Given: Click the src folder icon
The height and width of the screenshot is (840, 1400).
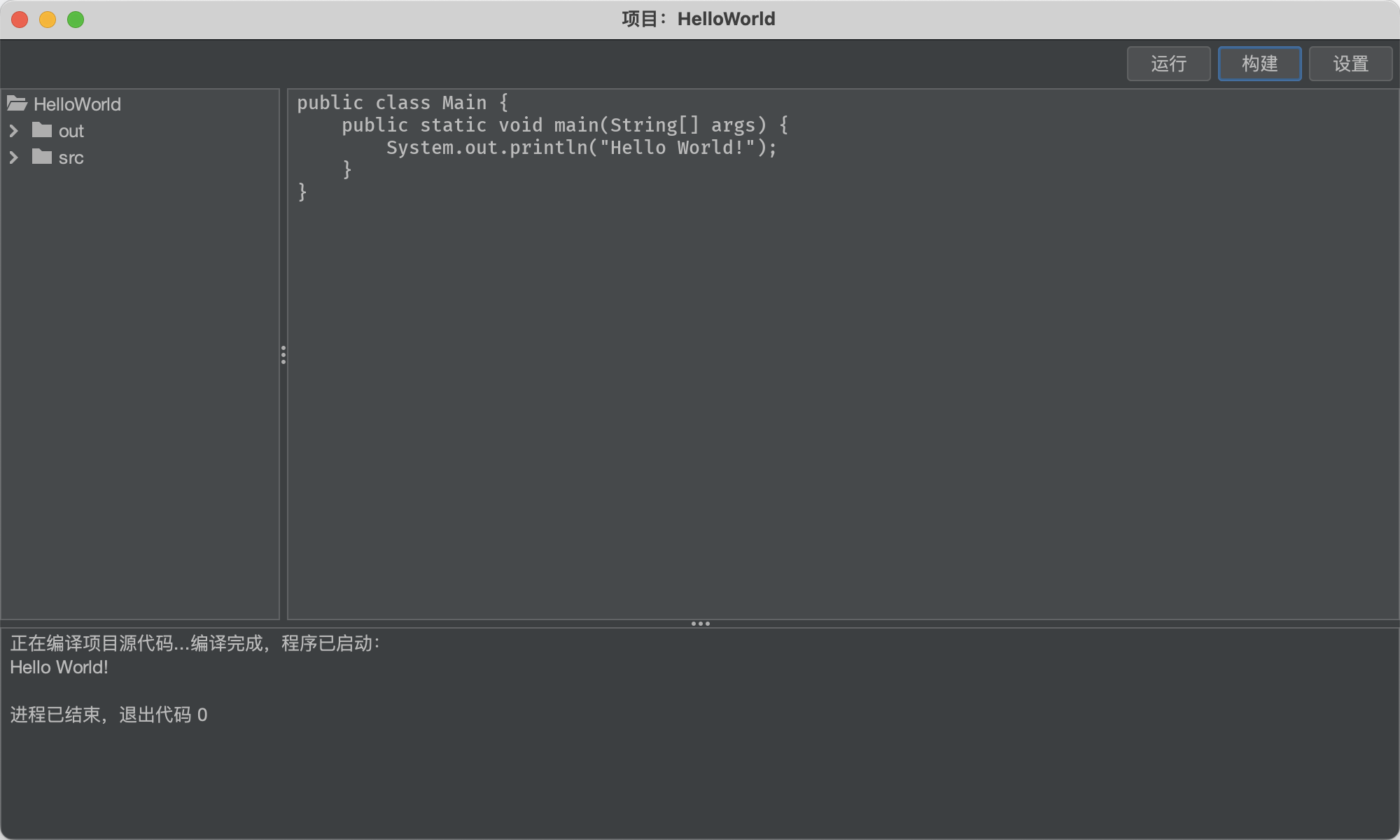Looking at the screenshot, I should coord(42,157).
